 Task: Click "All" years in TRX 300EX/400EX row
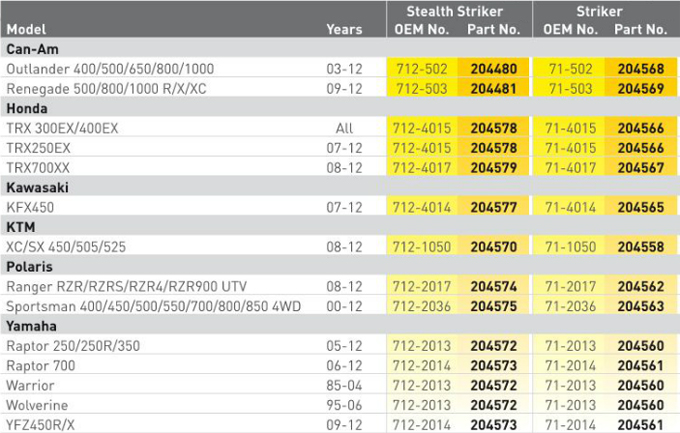click(344, 128)
